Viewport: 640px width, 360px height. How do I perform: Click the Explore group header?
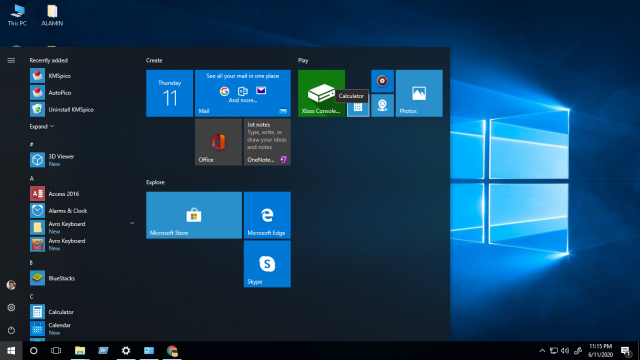click(x=156, y=182)
